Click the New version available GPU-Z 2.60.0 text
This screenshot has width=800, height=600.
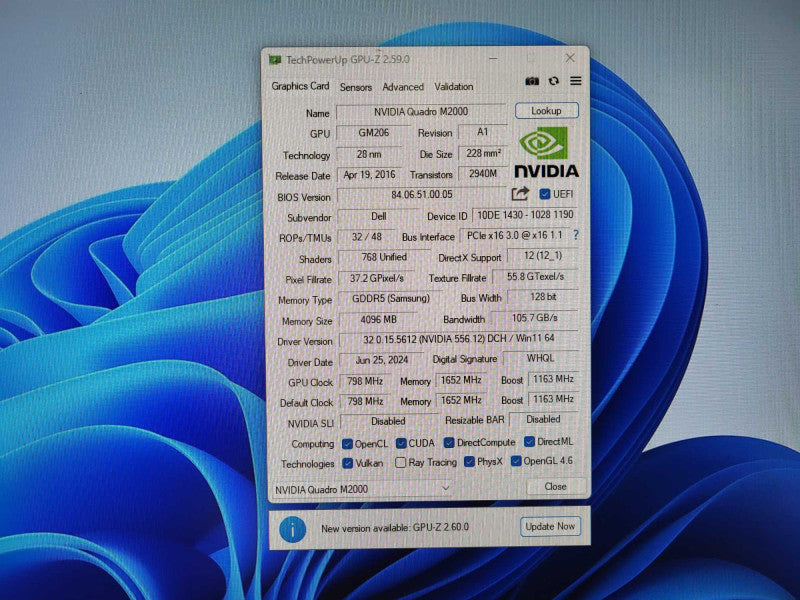point(395,528)
